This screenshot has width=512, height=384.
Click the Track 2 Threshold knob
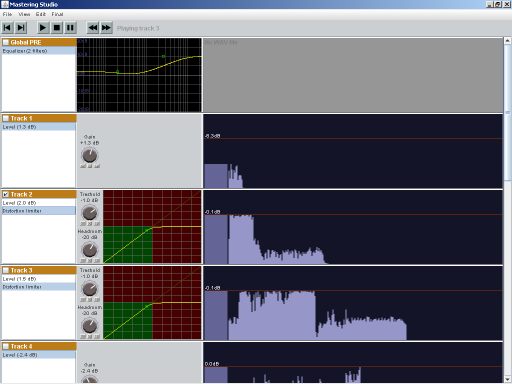click(x=90, y=213)
